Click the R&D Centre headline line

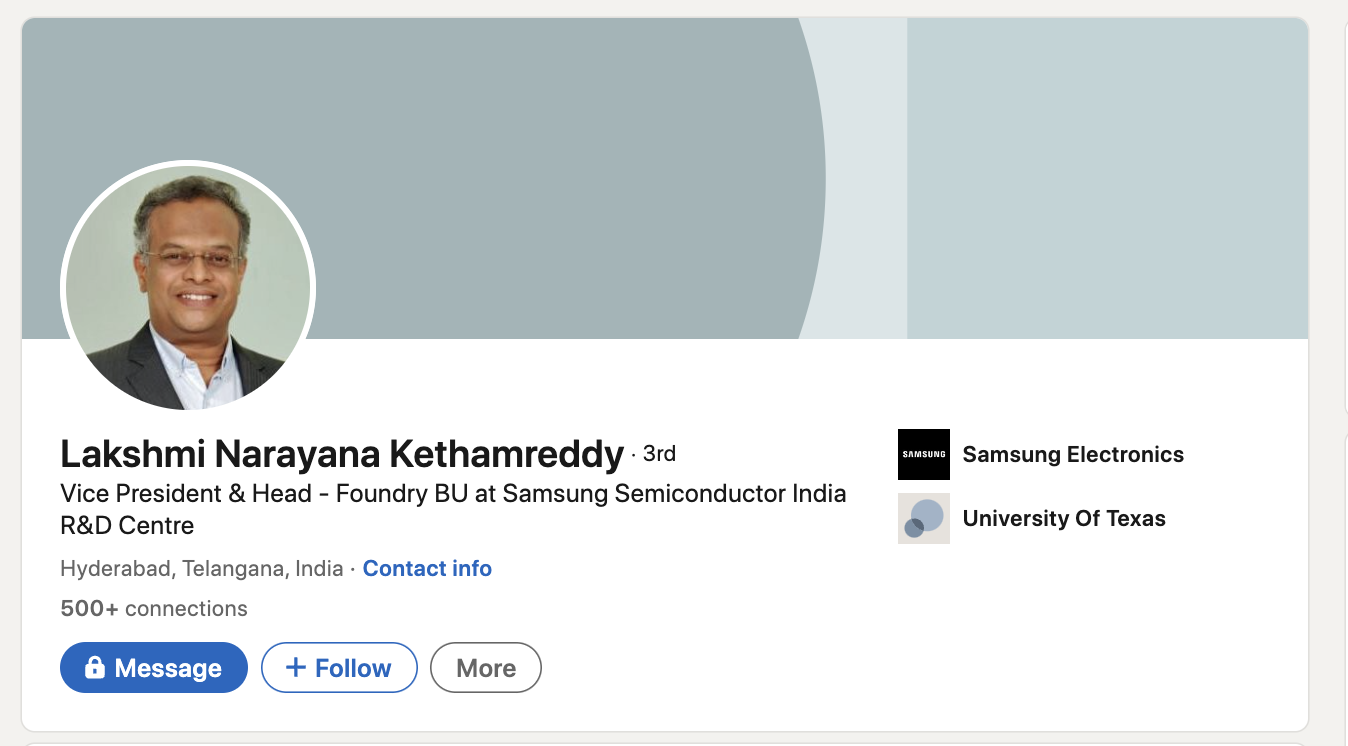point(127,525)
